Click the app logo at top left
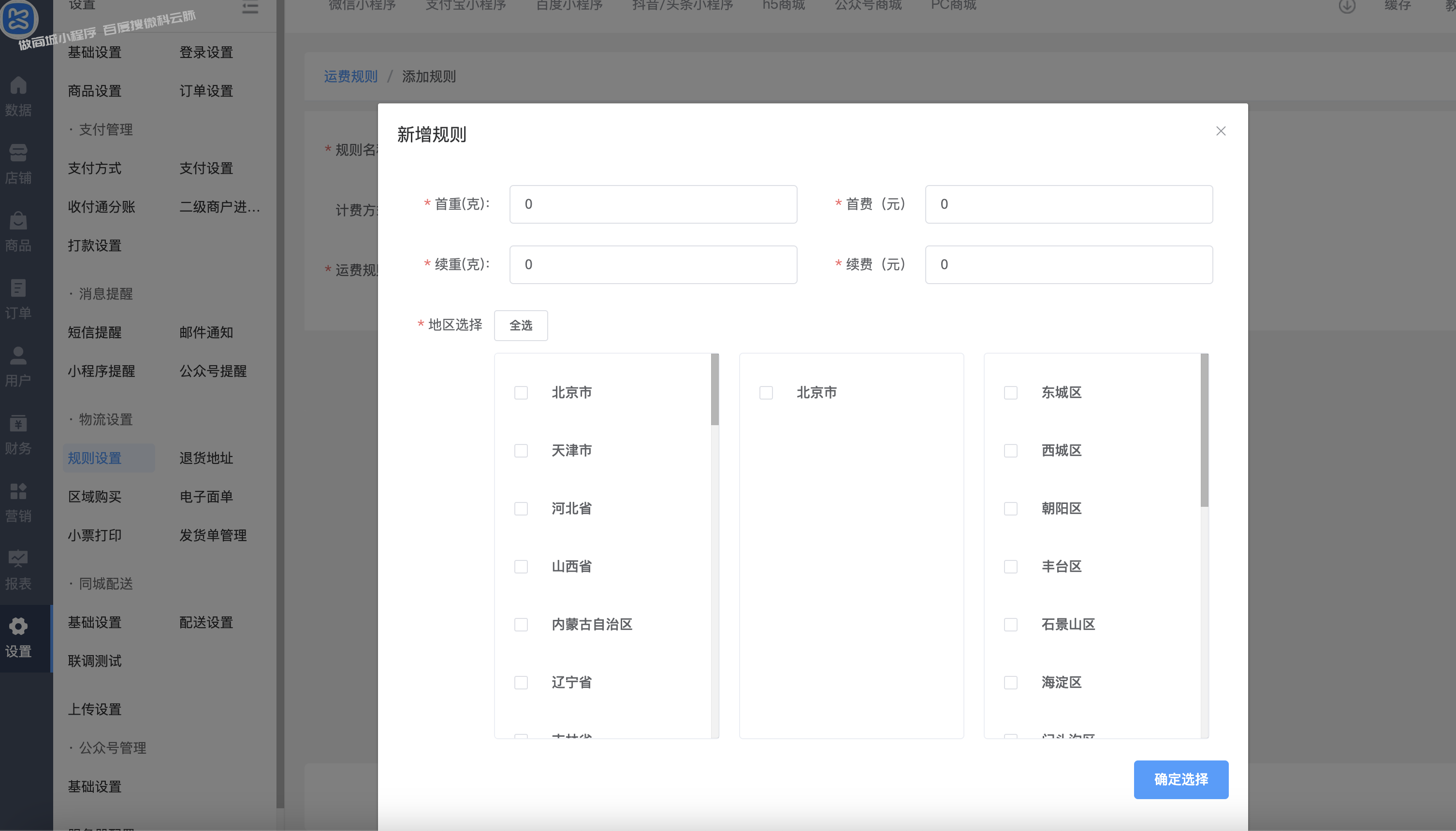The height and width of the screenshot is (831, 1456). pyautogui.click(x=19, y=18)
